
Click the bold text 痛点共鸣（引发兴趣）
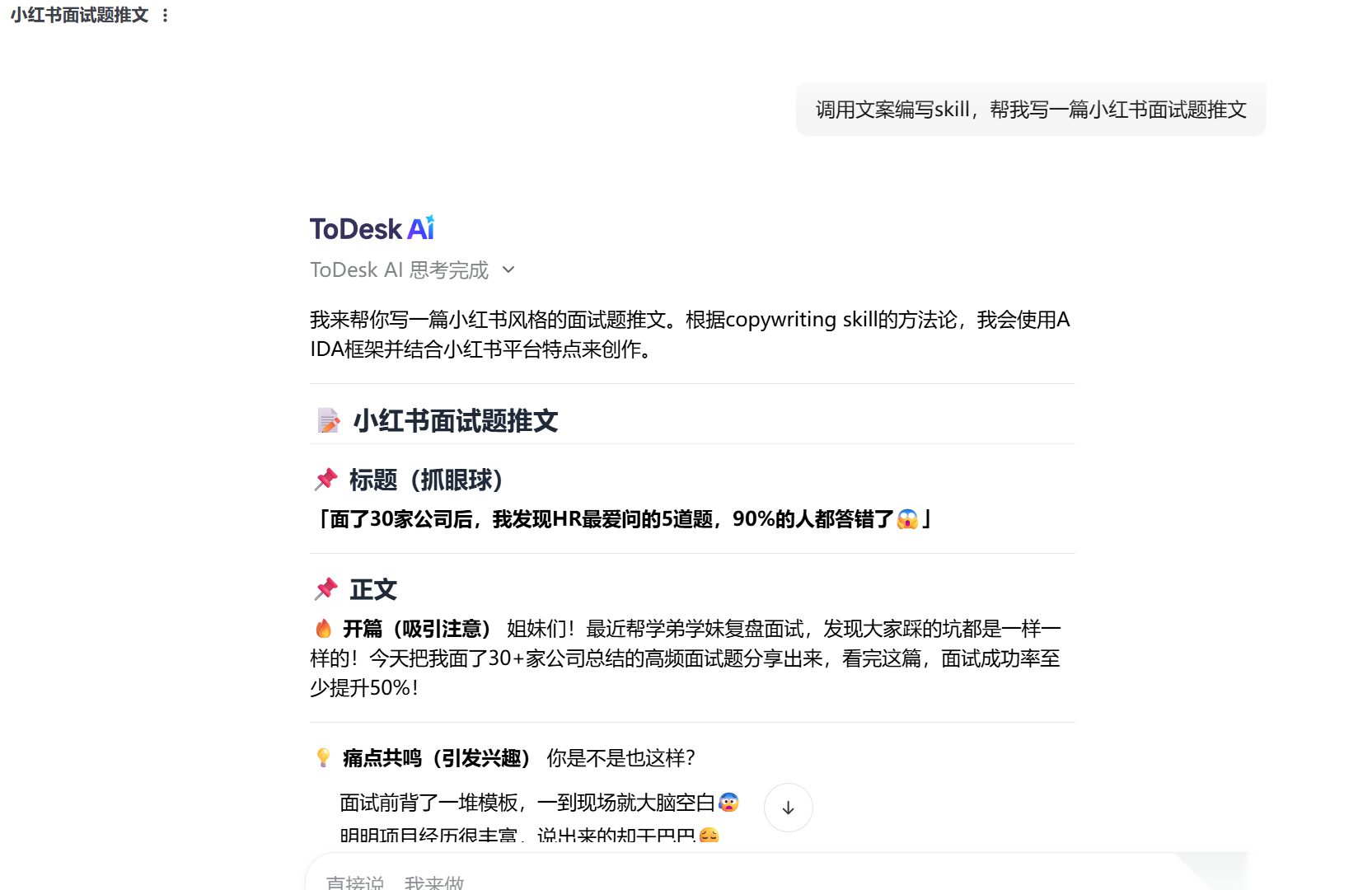pos(437,757)
